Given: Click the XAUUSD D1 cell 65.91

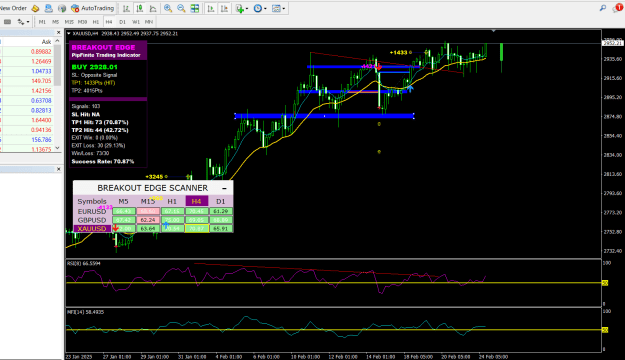Looking at the screenshot, I should click(x=221, y=229).
